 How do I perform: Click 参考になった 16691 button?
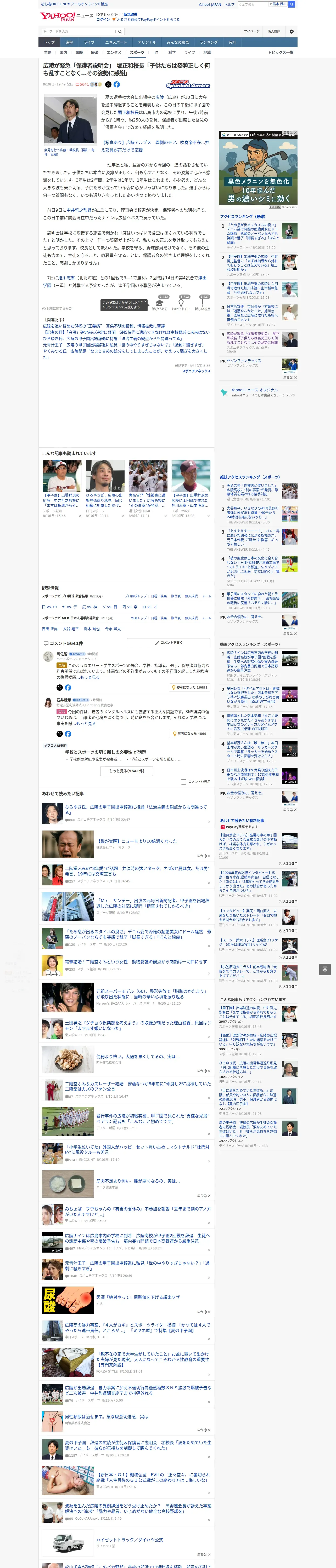[190, 688]
